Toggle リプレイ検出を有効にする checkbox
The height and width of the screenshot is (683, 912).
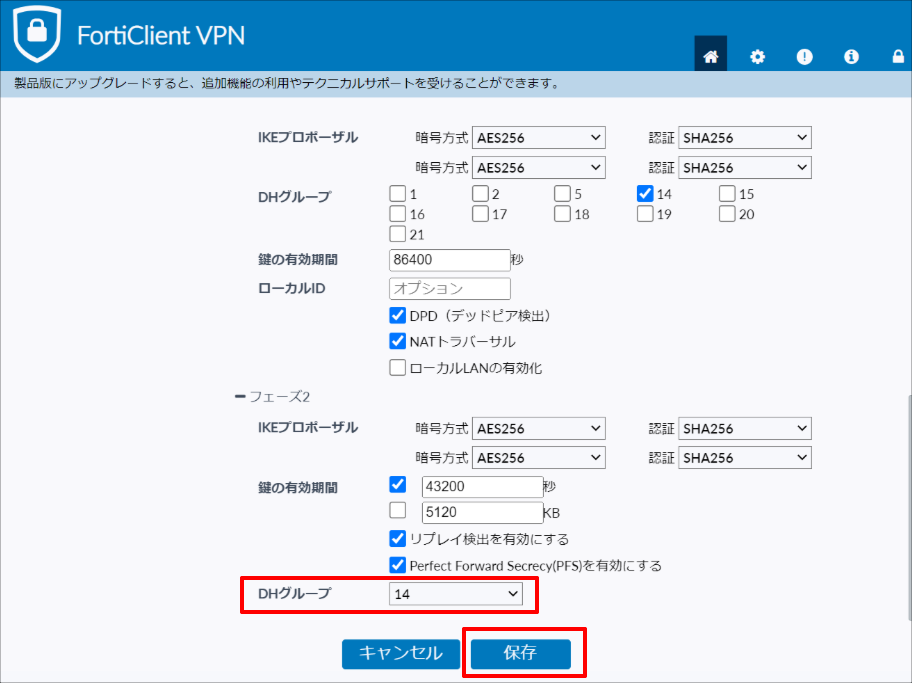[x=397, y=539]
